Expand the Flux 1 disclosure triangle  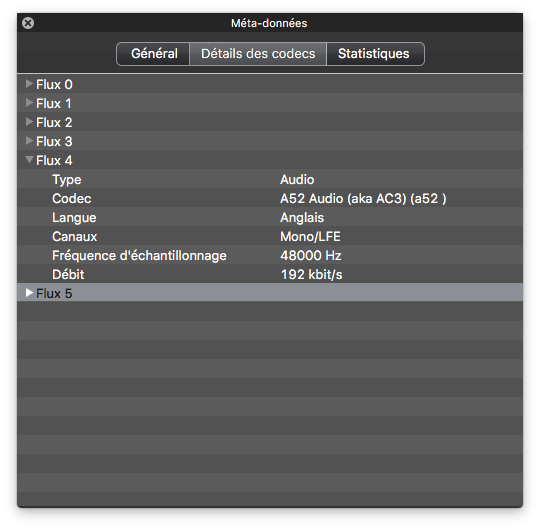tap(29, 103)
